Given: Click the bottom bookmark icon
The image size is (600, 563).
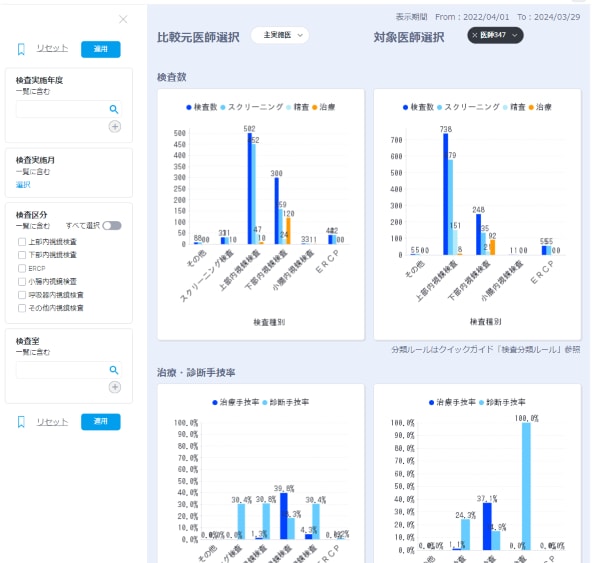Looking at the screenshot, I should coord(21,422).
